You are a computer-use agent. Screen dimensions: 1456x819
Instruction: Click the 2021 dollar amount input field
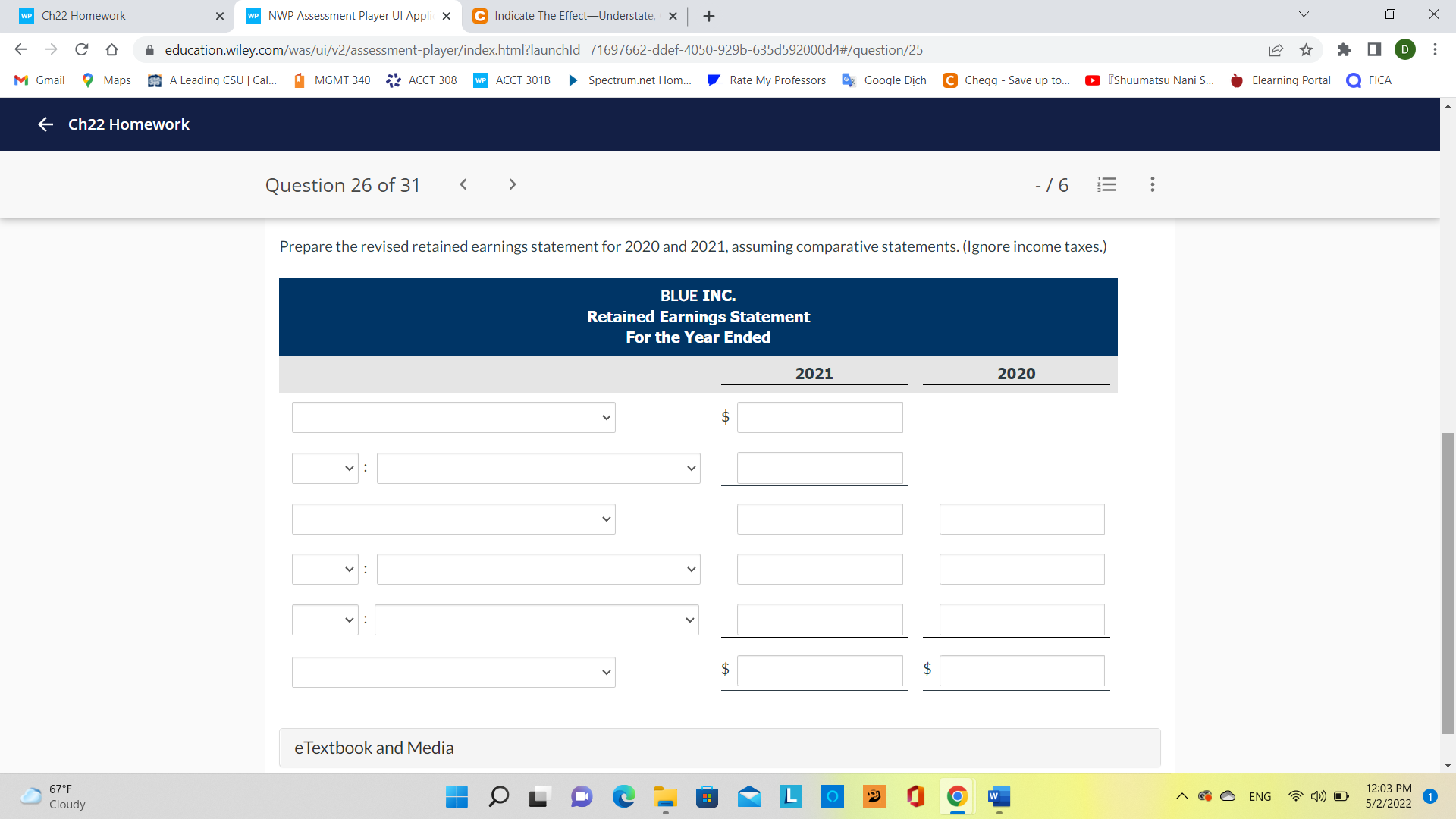820,417
